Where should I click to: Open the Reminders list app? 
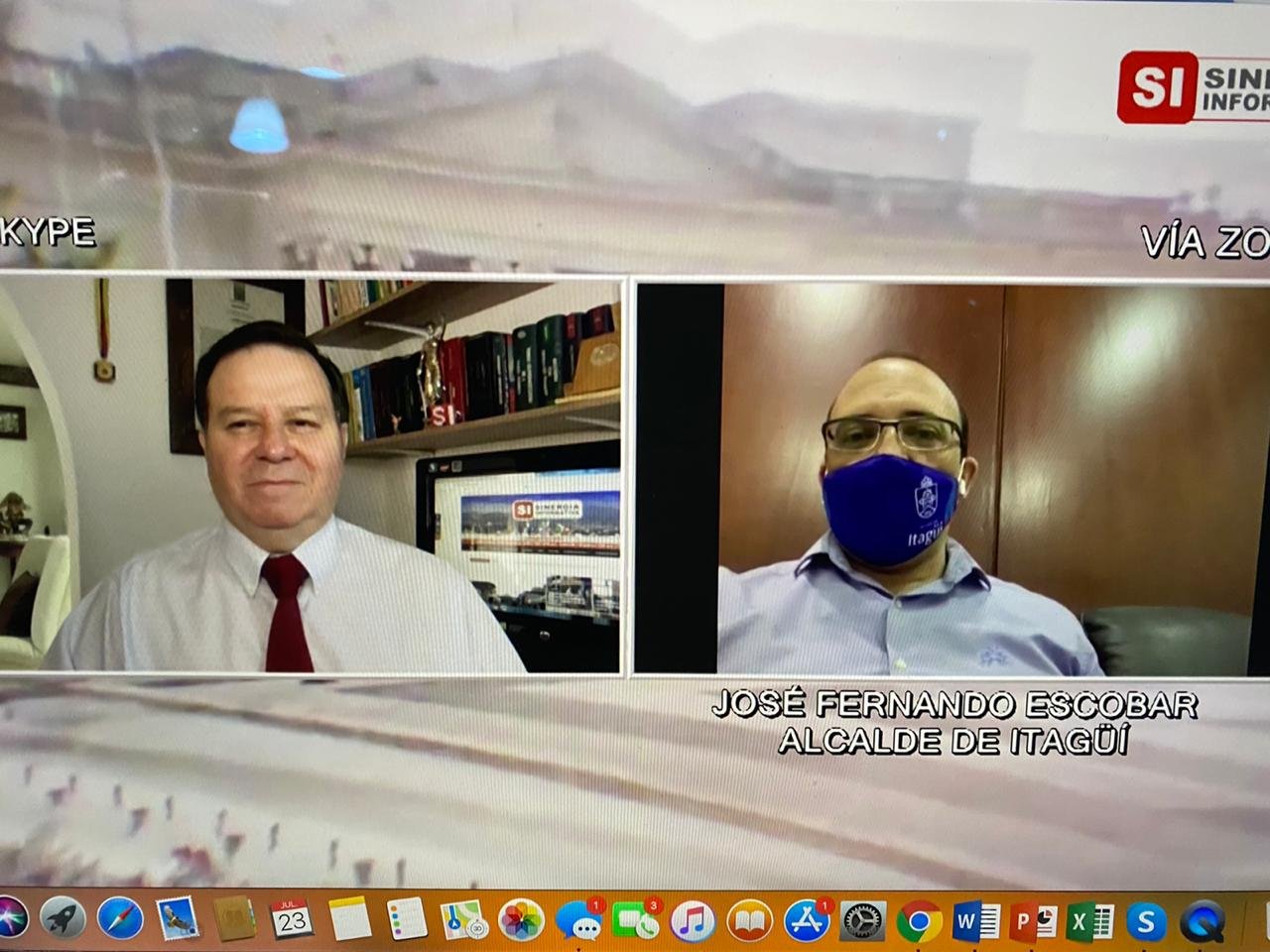pos(407,919)
